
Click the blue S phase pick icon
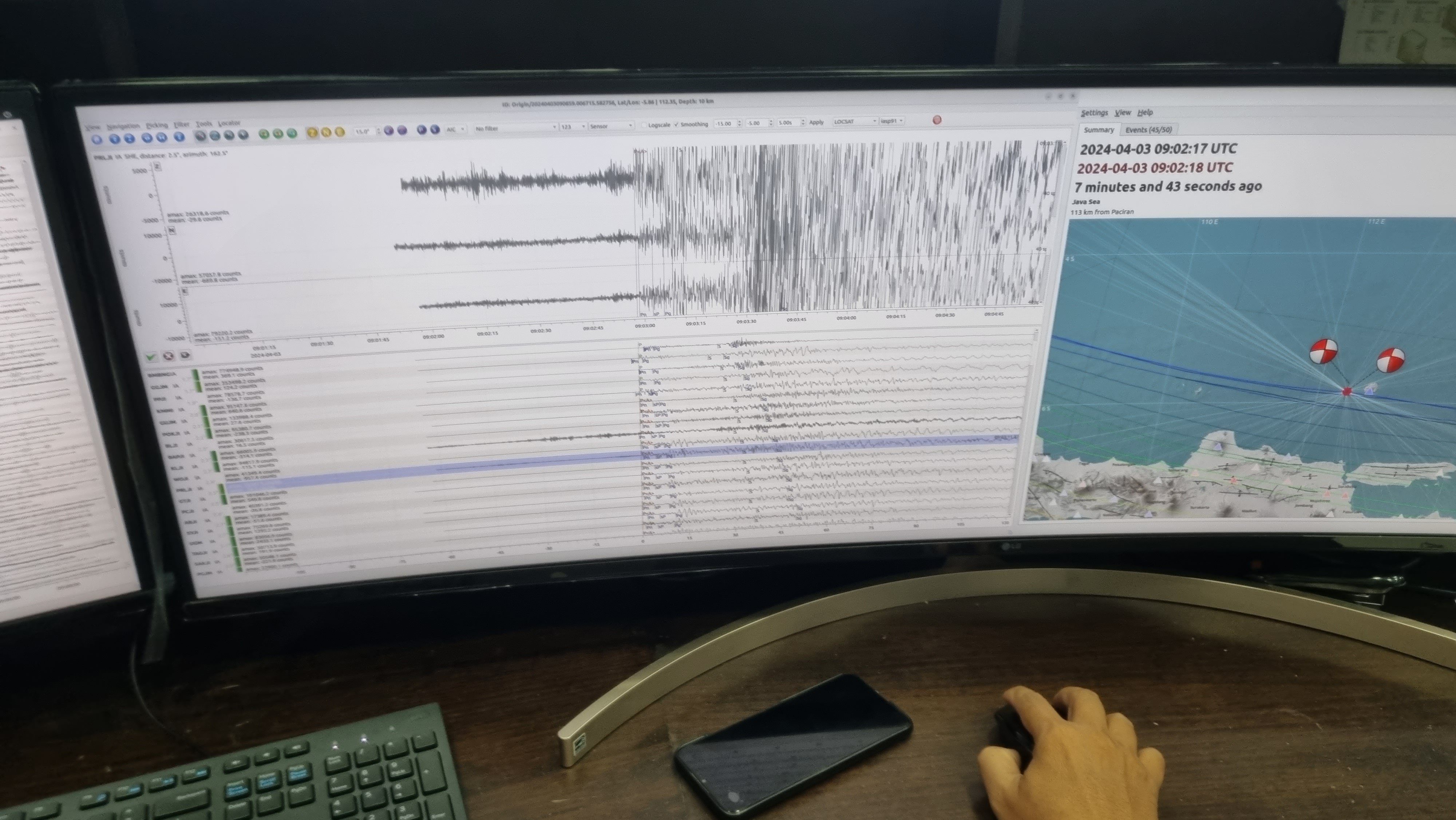tap(435, 130)
